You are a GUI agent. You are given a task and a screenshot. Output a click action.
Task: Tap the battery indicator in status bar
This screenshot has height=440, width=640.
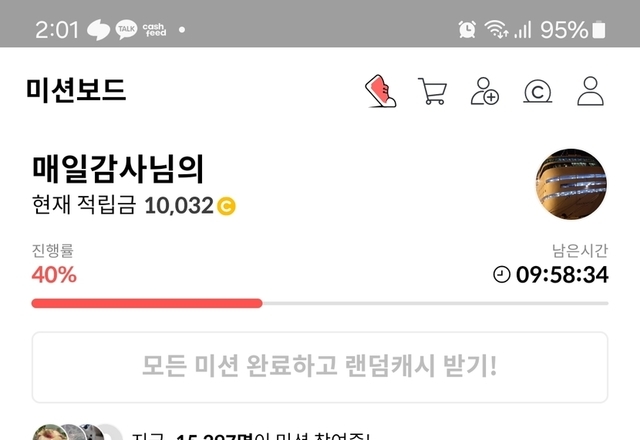[599, 30]
